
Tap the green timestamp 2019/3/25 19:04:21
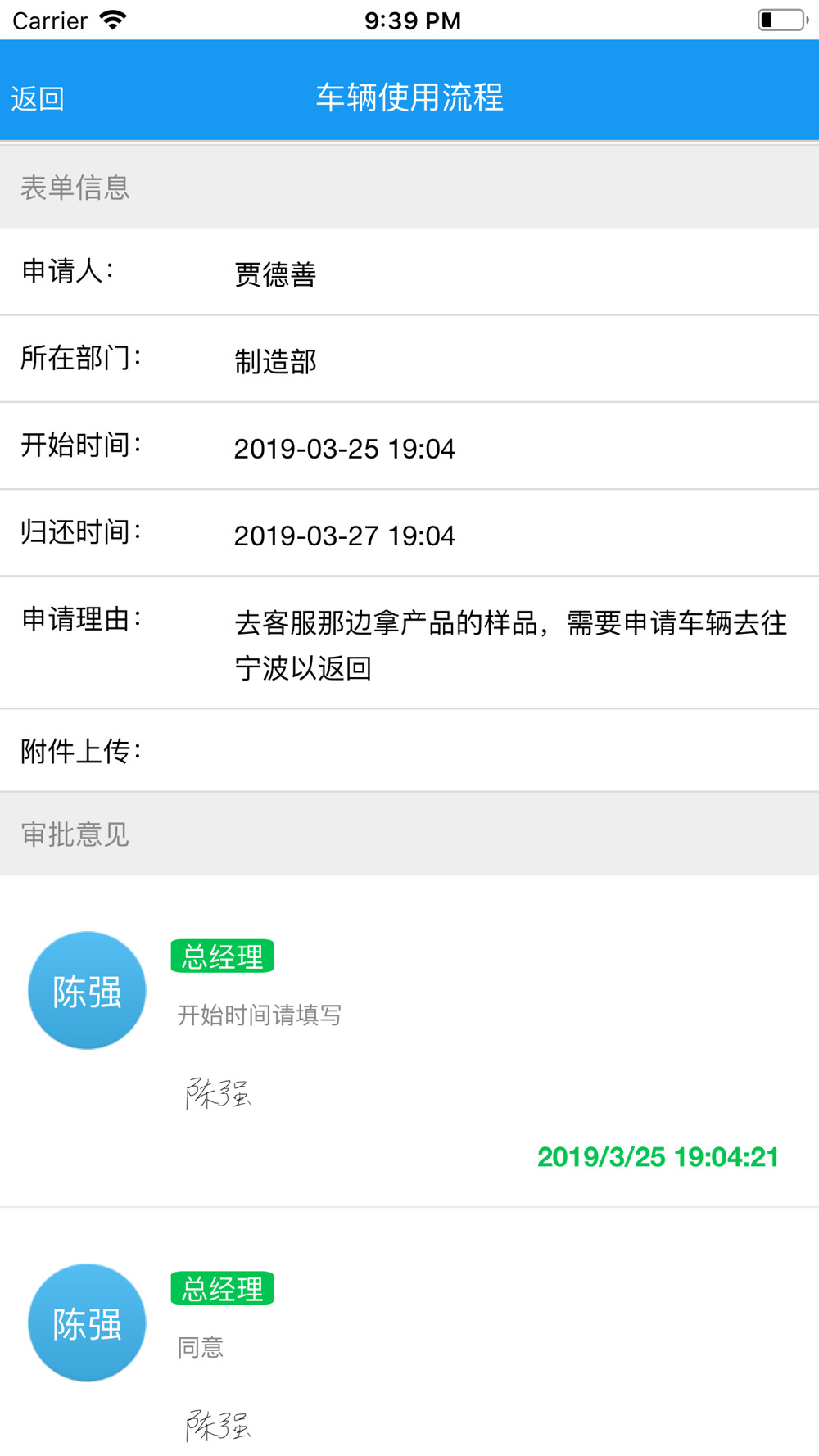658,1157
